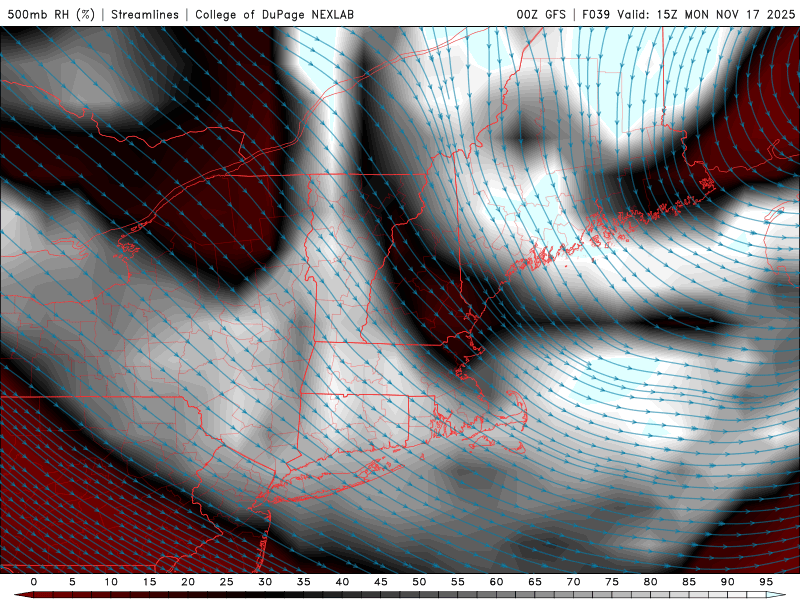Click the 65 tick label on the color scale
This screenshot has height=600, width=800.
click(x=535, y=582)
